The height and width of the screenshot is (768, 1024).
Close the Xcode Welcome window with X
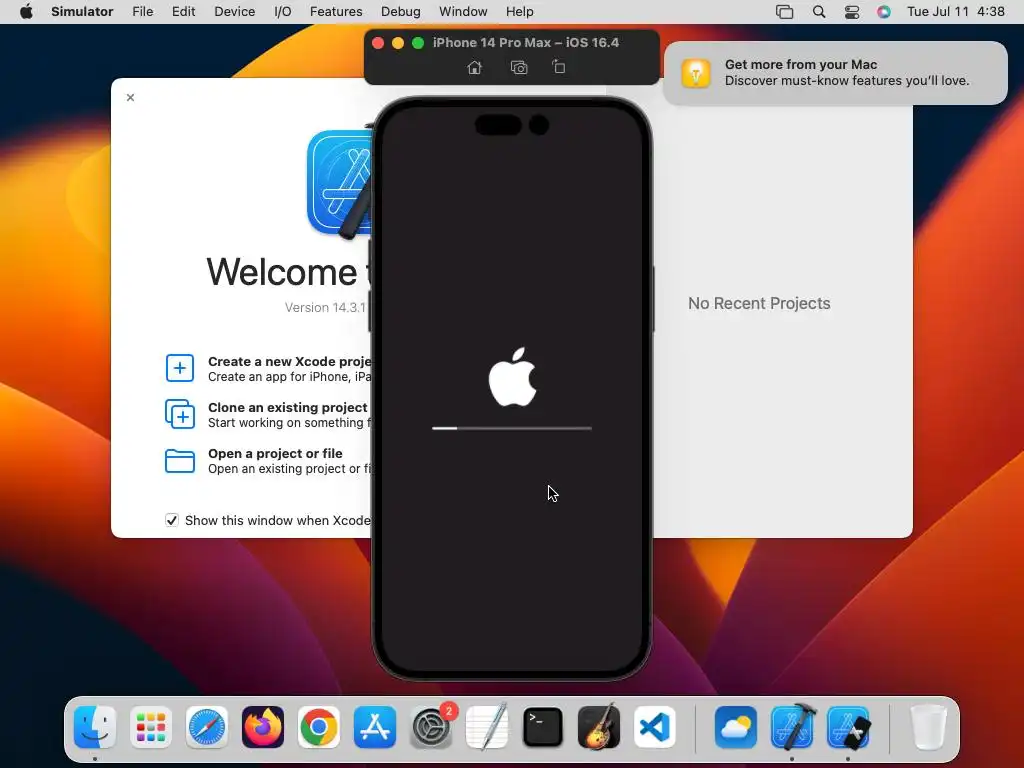pyautogui.click(x=131, y=97)
